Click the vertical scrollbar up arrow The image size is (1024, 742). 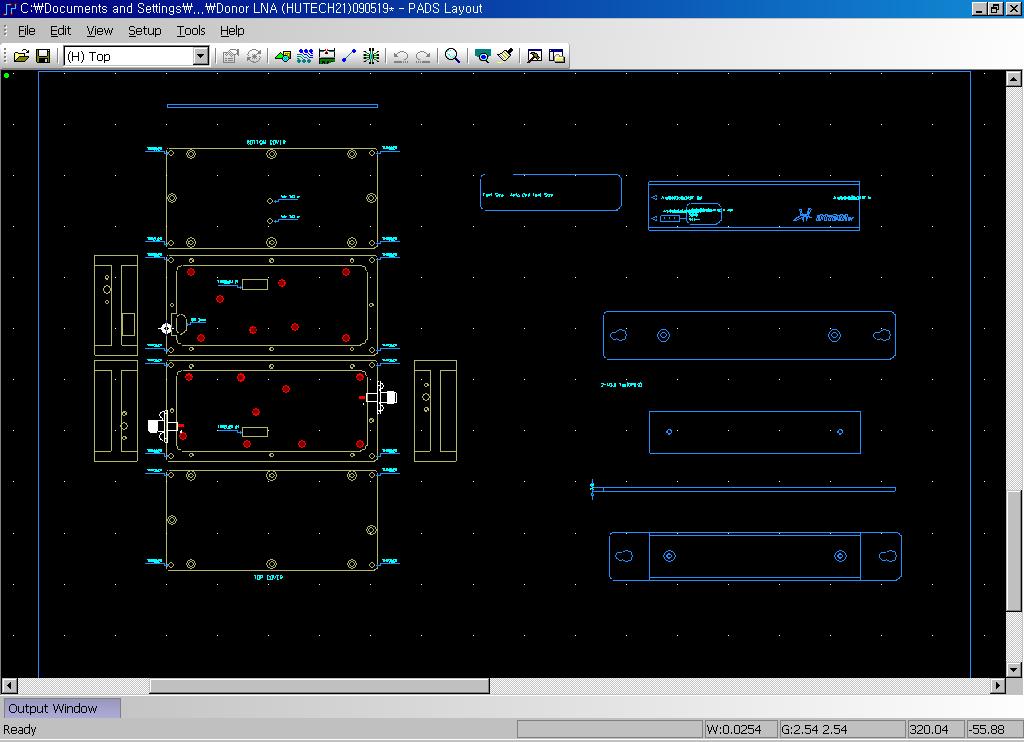click(x=1014, y=78)
